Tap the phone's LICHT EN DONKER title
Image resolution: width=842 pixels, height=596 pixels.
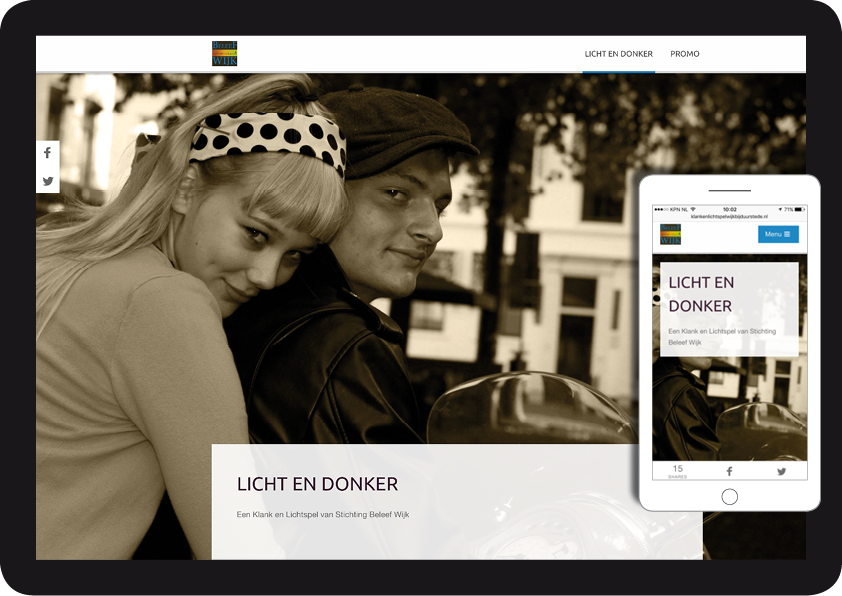pos(701,294)
